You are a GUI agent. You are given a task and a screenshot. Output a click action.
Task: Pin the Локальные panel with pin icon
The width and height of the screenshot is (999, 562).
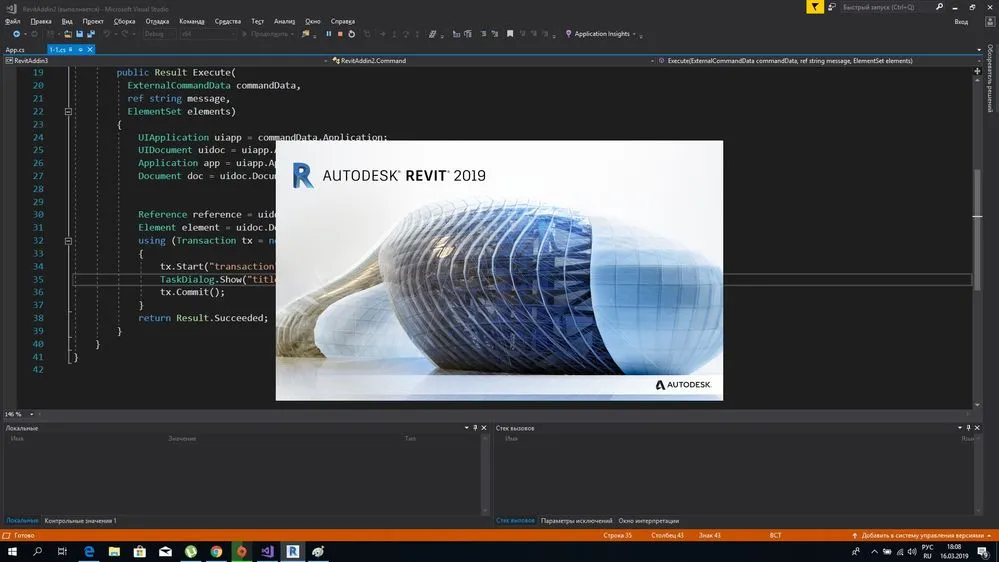pyautogui.click(x=475, y=428)
